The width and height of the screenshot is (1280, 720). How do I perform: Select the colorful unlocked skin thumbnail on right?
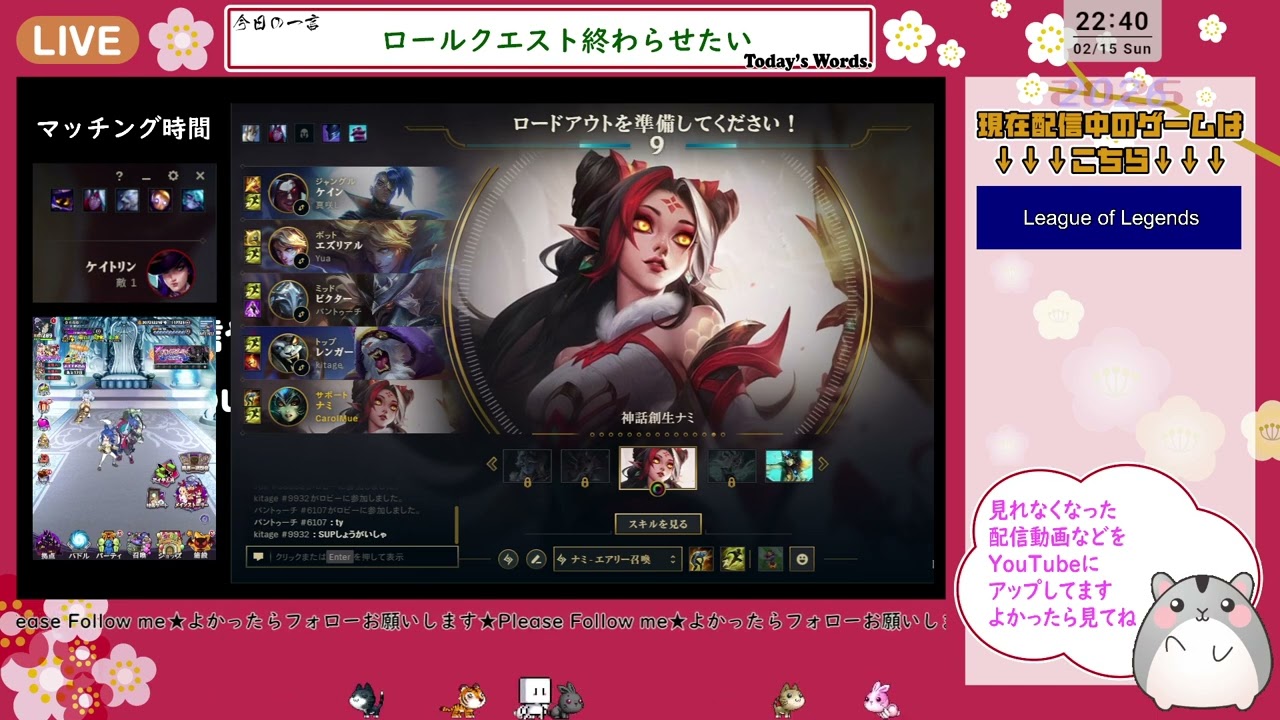[789, 466]
